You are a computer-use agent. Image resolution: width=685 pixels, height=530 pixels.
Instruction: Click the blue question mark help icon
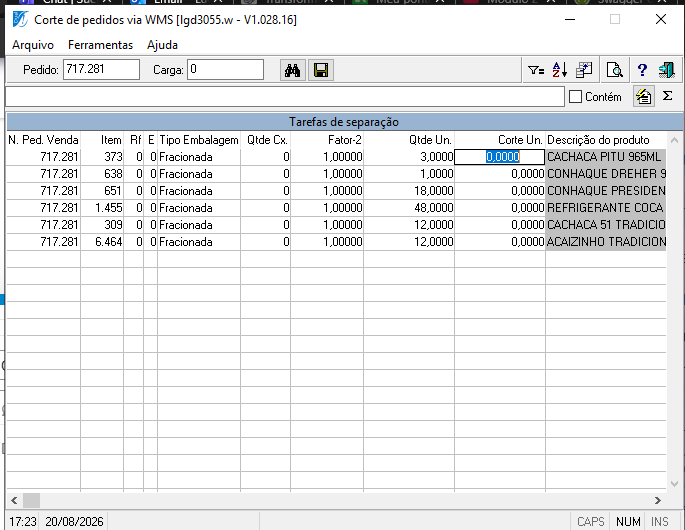tap(642, 70)
